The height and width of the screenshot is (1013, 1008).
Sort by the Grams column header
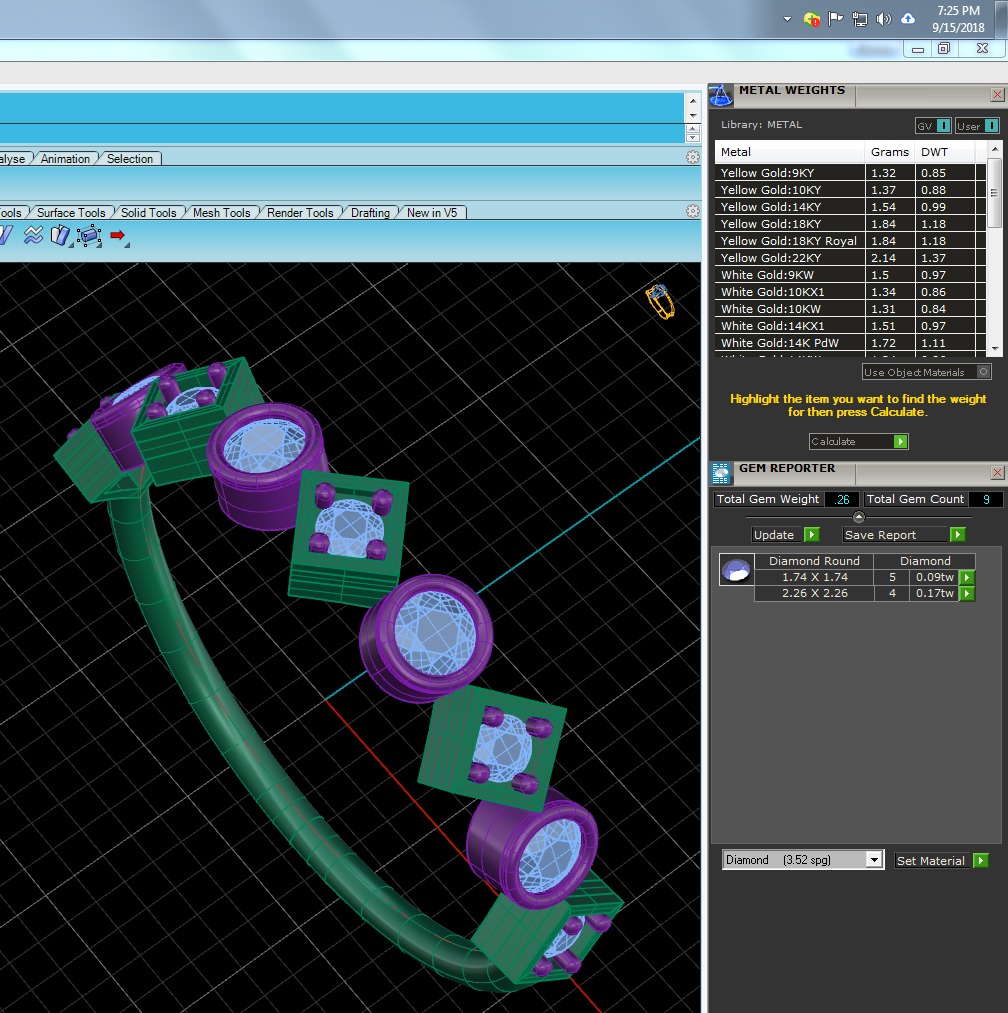coord(890,152)
